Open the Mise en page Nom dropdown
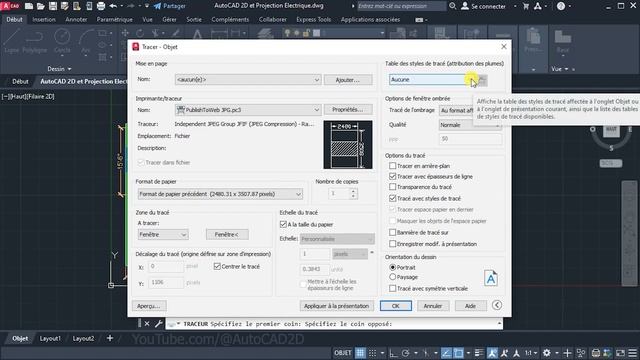The height and width of the screenshot is (360, 640). (248, 80)
